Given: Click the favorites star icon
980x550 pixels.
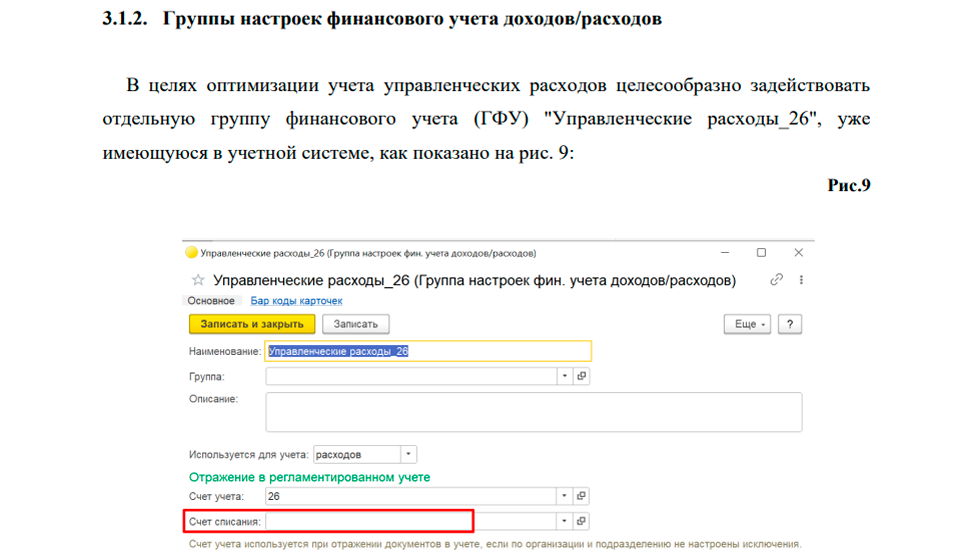Looking at the screenshot, I should click(198, 280).
